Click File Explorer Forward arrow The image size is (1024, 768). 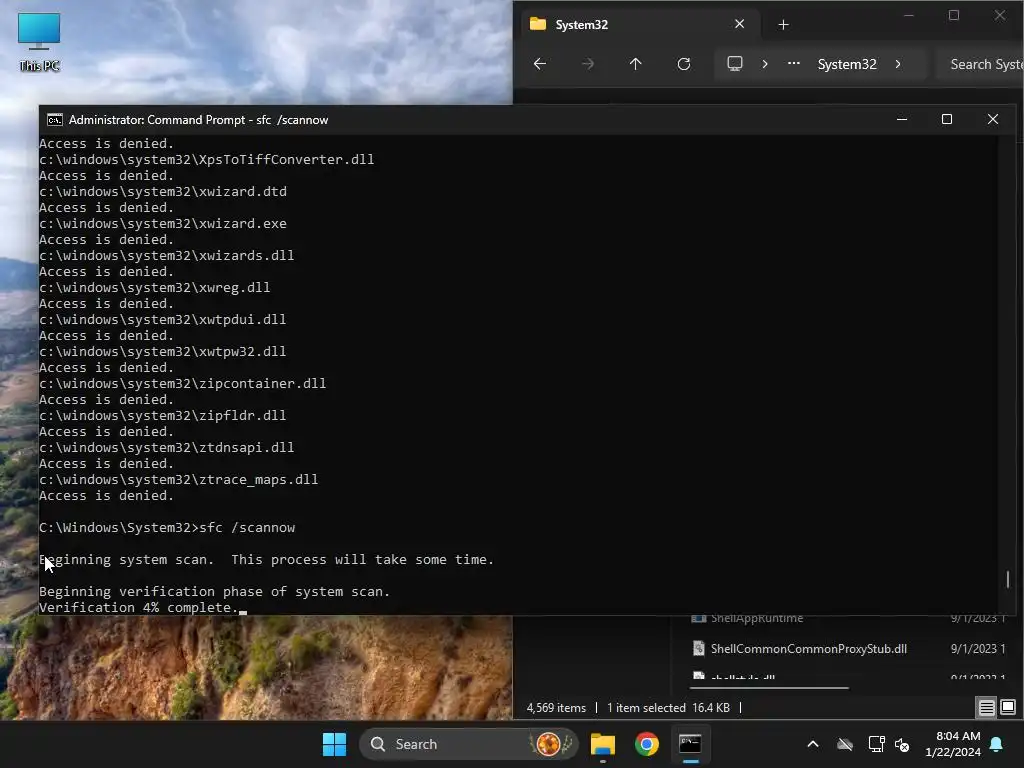point(587,64)
